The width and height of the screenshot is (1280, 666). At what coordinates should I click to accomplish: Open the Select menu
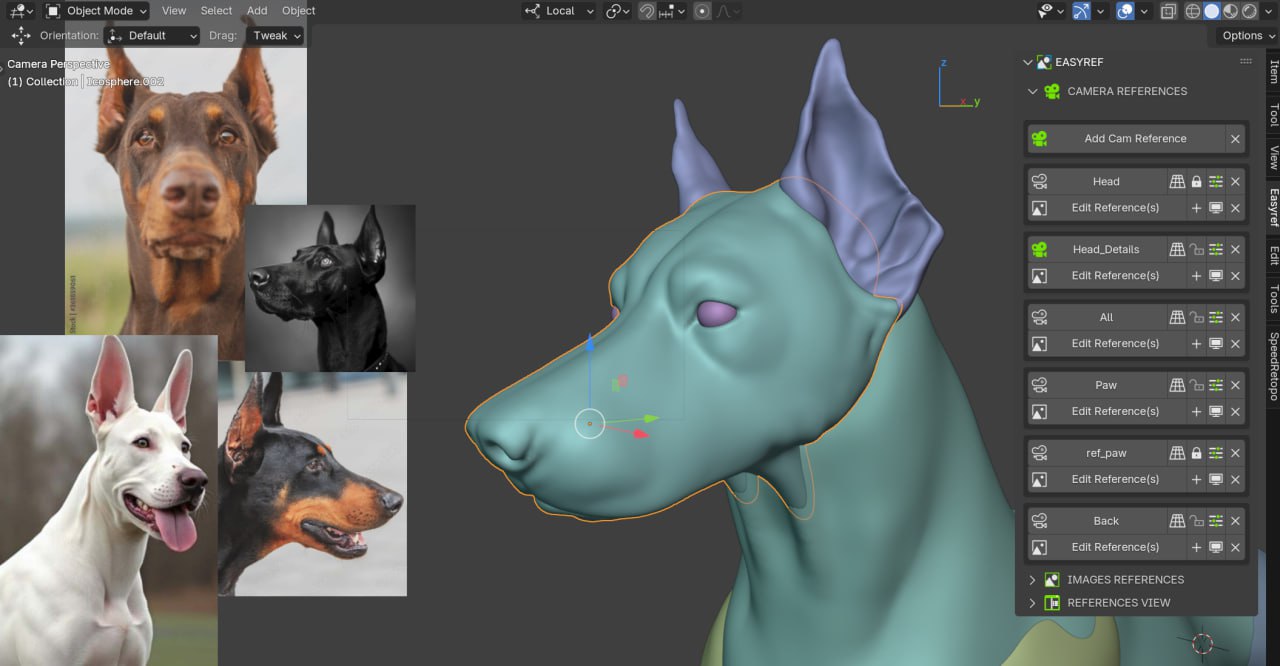click(216, 11)
